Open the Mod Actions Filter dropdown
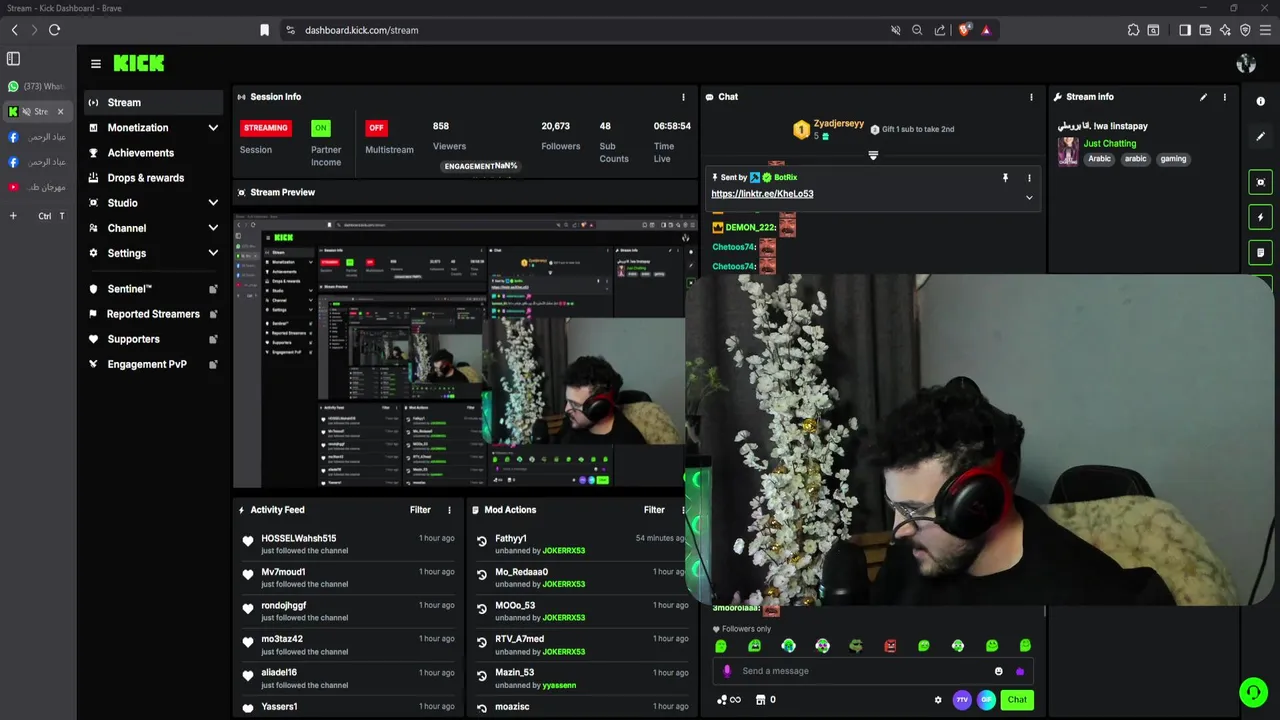The height and width of the screenshot is (720, 1280). pos(654,510)
